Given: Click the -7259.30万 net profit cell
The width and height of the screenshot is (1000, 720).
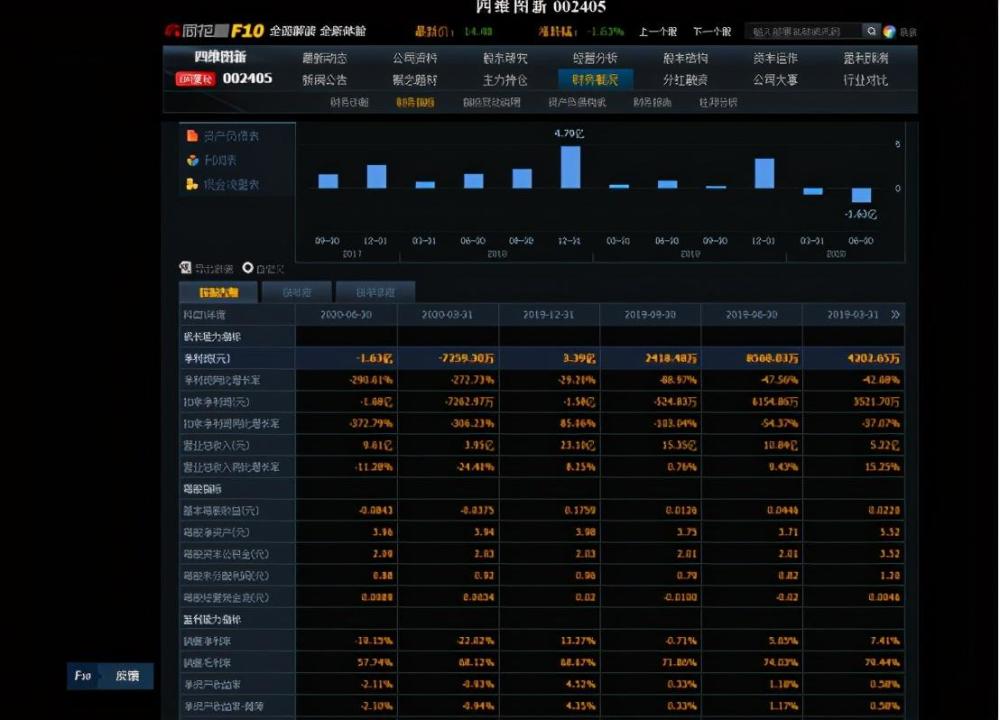Looking at the screenshot, I should (448, 358).
